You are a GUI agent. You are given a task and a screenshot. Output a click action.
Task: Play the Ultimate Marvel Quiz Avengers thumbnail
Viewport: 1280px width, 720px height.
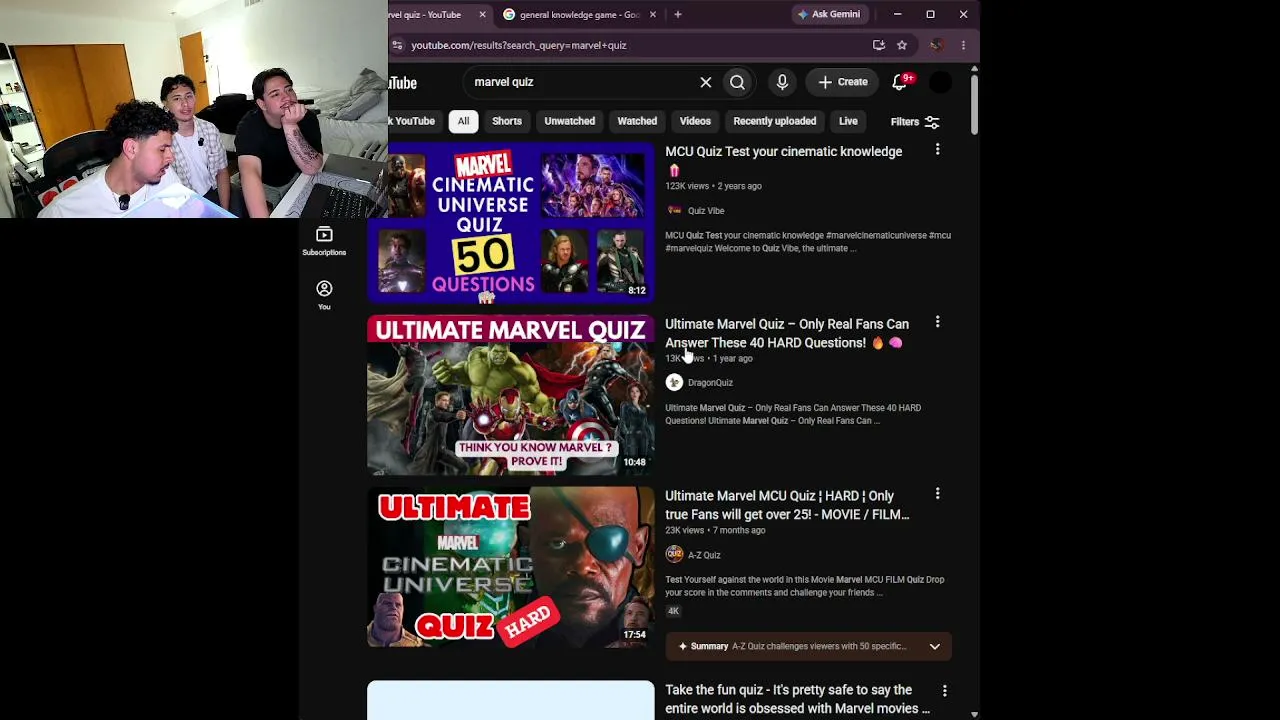coord(511,395)
